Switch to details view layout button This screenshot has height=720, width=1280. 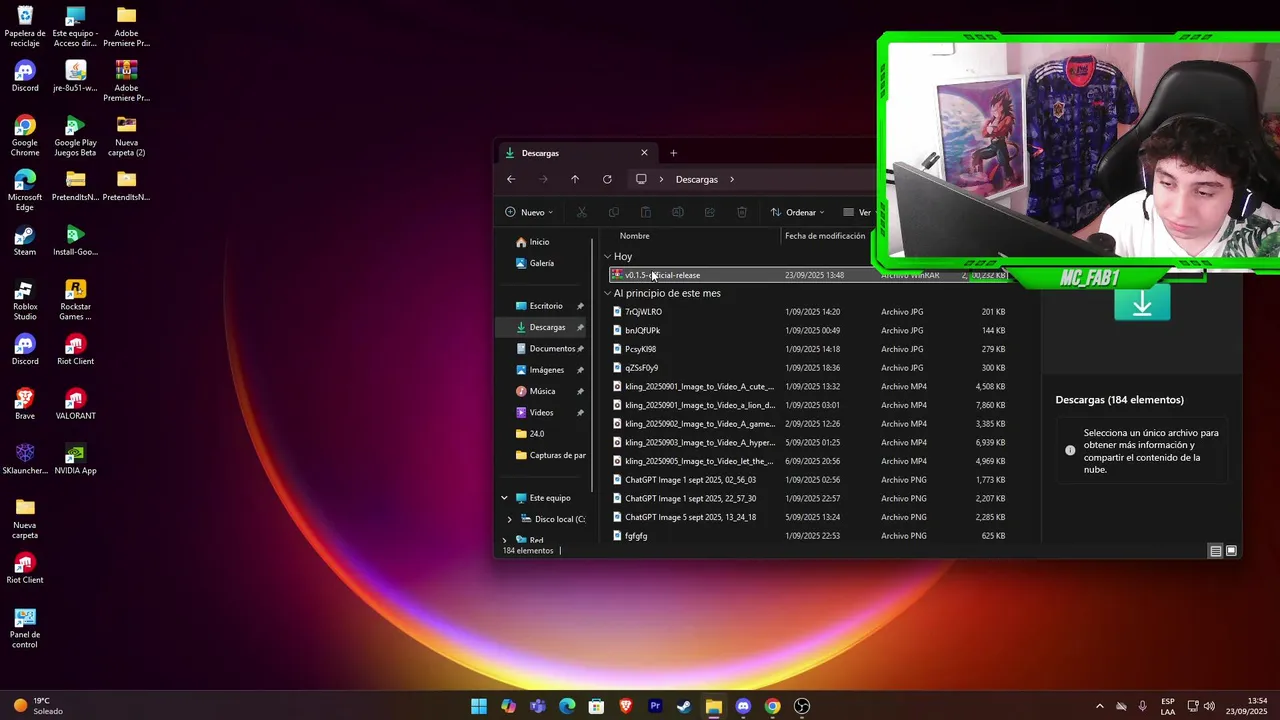pyautogui.click(x=1215, y=551)
